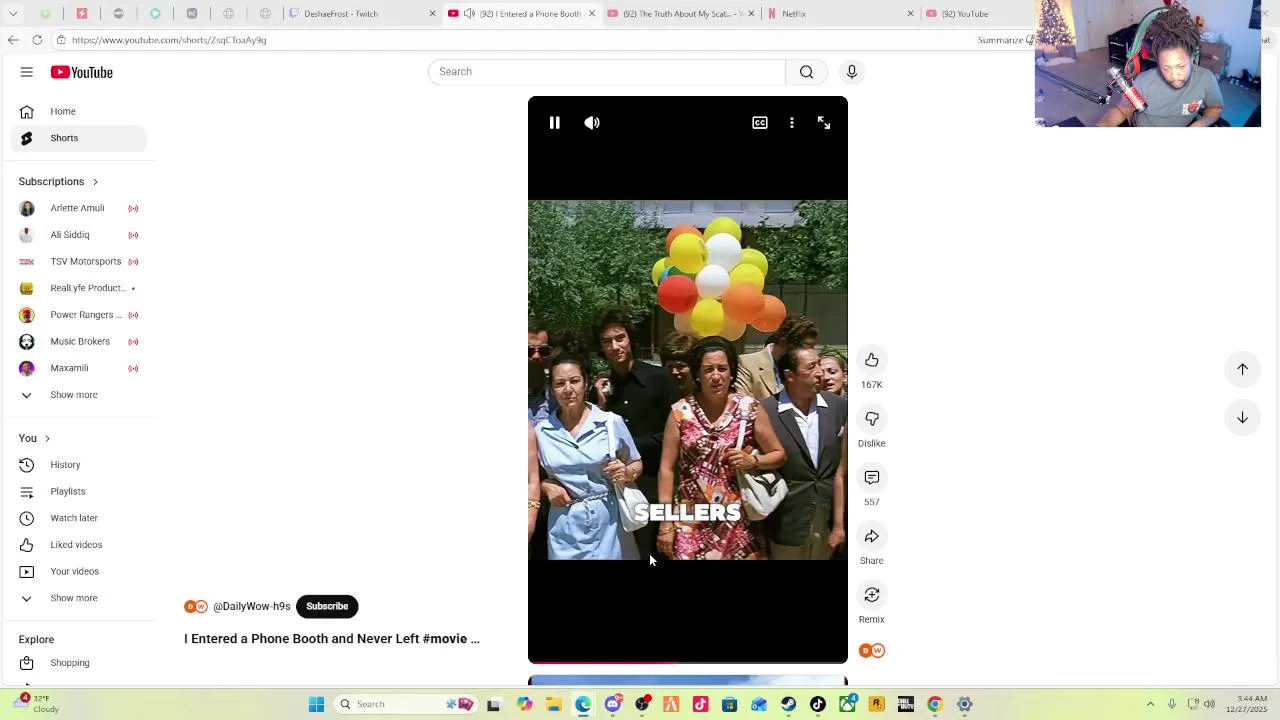Viewport: 1280px width, 720px height.
Task: Select Shorts in the sidebar
Action: (x=79, y=138)
